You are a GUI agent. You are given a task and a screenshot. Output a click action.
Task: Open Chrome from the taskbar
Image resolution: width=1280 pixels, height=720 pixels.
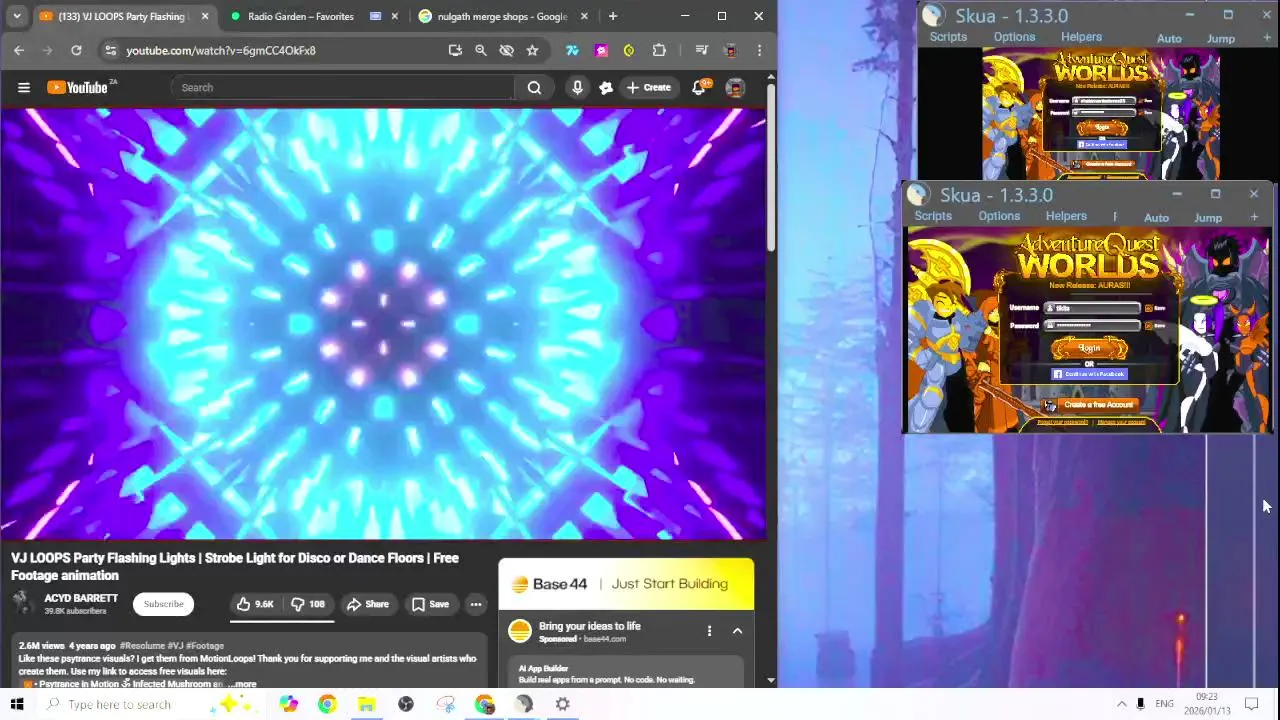click(x=327, y=704)
